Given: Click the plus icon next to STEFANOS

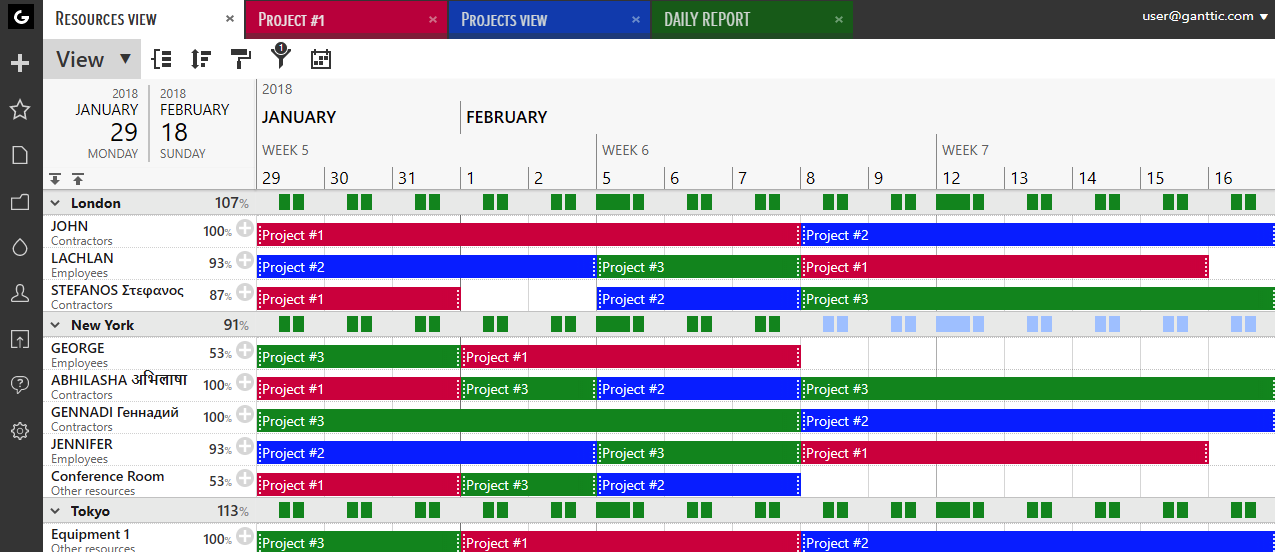Looking at the screenshot, I should pyautogui.click(x=244, y=292).
